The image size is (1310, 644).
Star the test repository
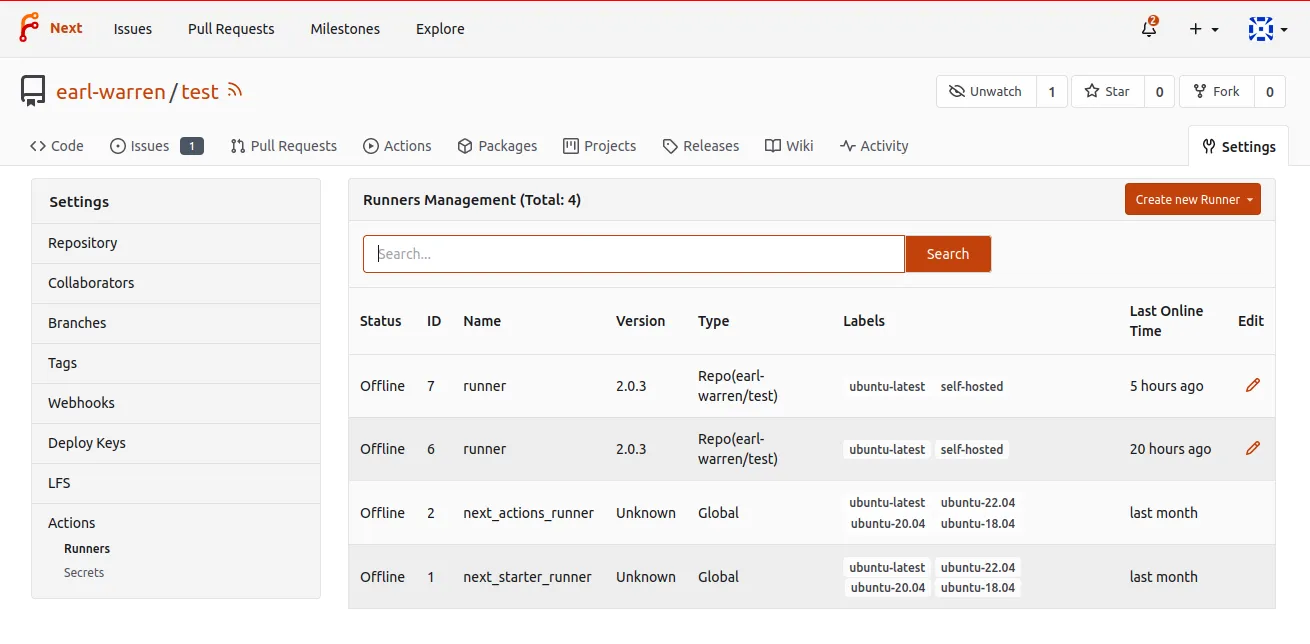1107,92
